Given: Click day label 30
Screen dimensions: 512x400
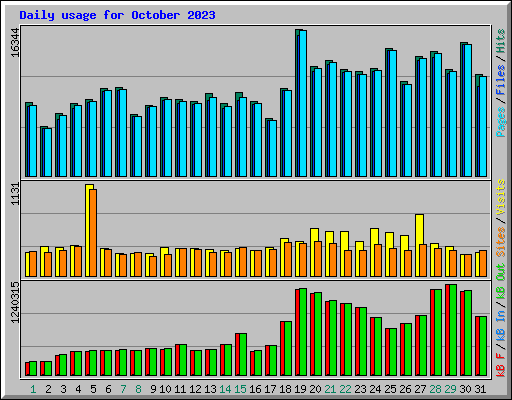Looking at the screenshot, I should pos(465,389).
